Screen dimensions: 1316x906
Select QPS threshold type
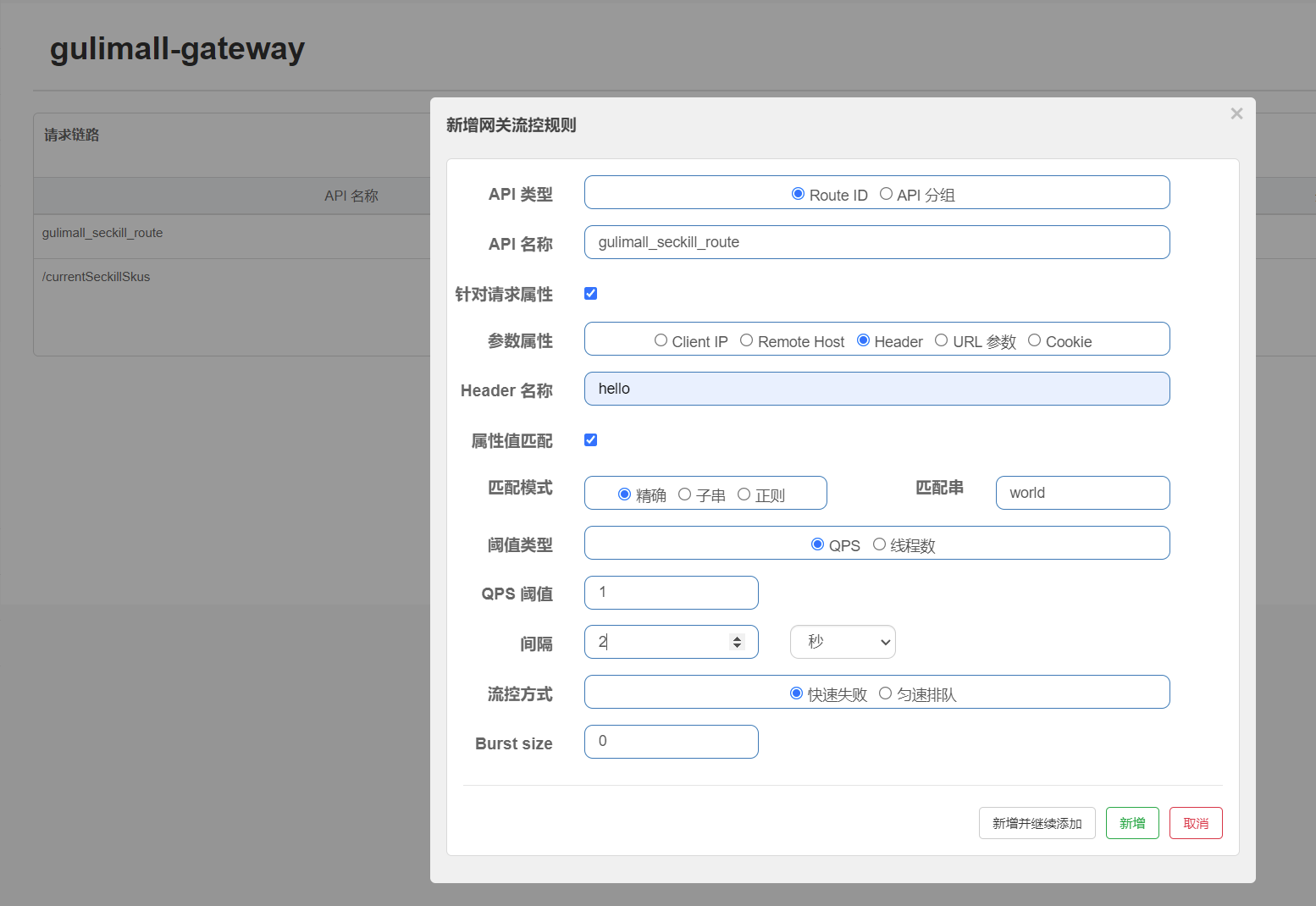[x=817, y=544]
